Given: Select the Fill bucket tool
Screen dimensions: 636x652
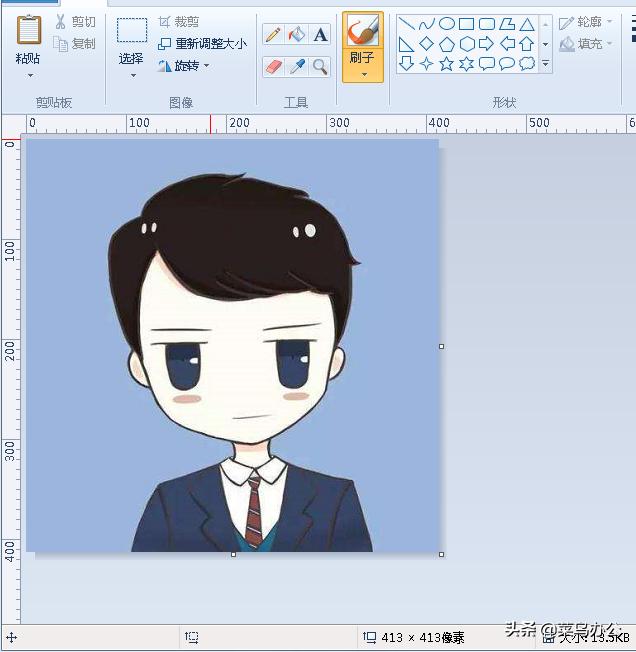Looking at the screenshot, I should click(x=296, y=34).
